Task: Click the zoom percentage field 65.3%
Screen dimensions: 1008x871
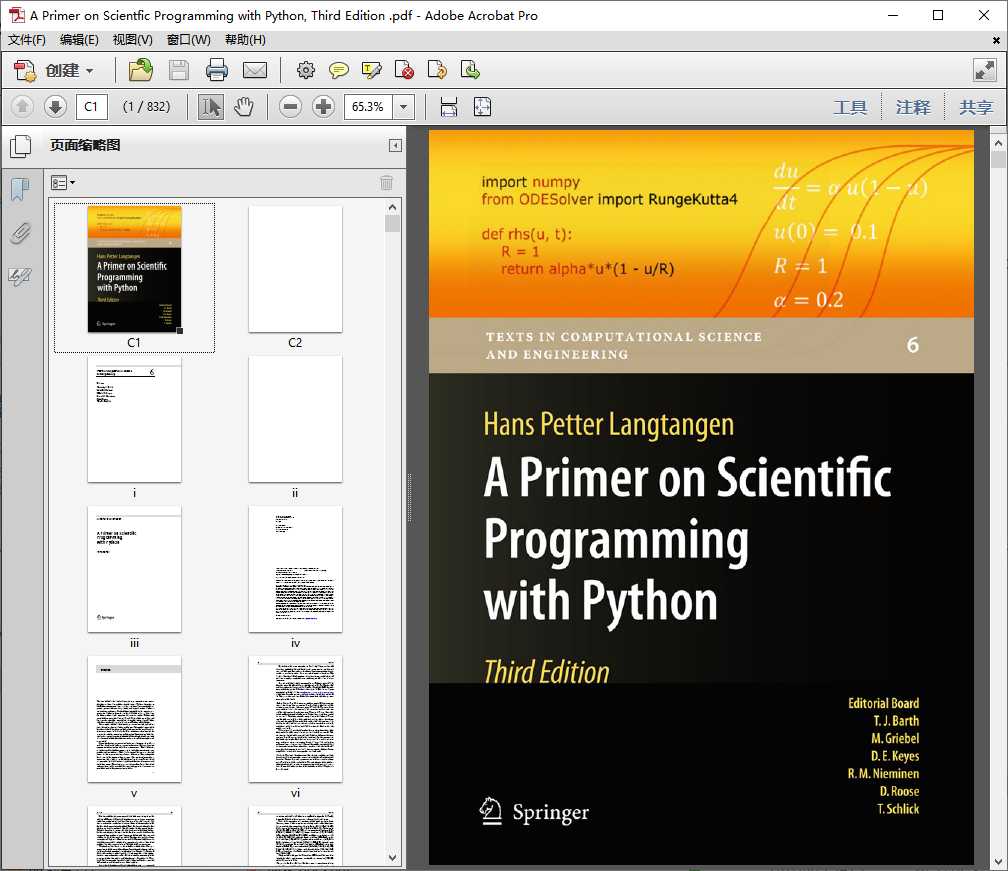Action: tap(368, 107)
